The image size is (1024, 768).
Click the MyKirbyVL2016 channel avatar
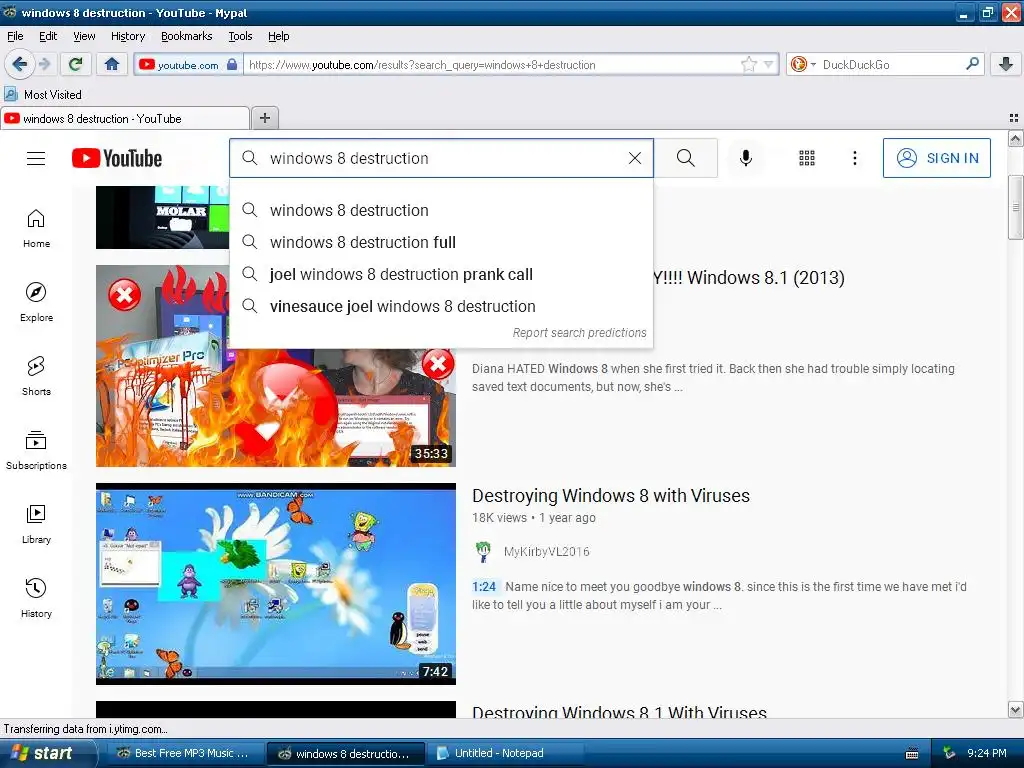[483, 552]
